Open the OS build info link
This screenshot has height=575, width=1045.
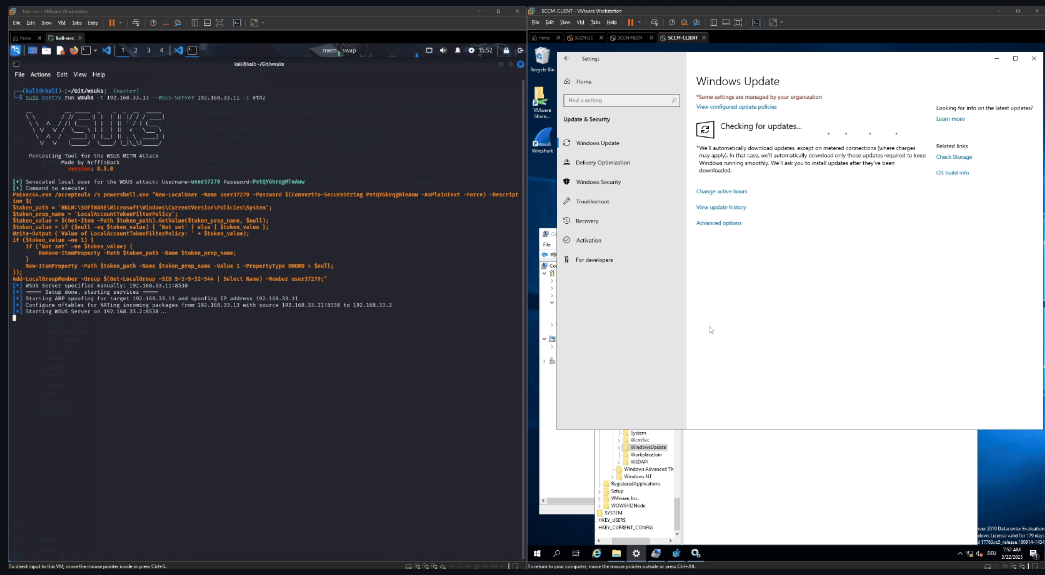(952, 173)
